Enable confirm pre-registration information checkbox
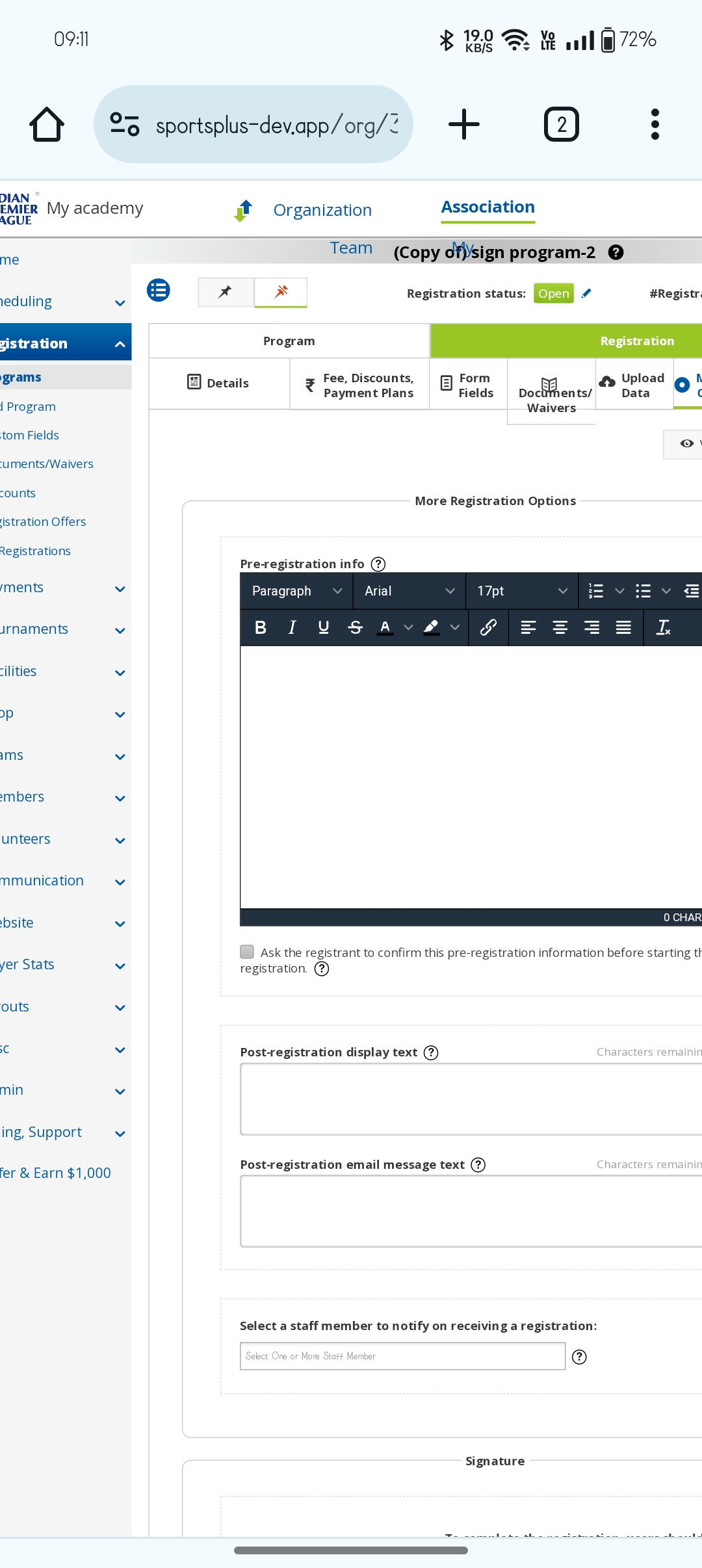Viewport: 702px width, 1568px height. point(247,952)
